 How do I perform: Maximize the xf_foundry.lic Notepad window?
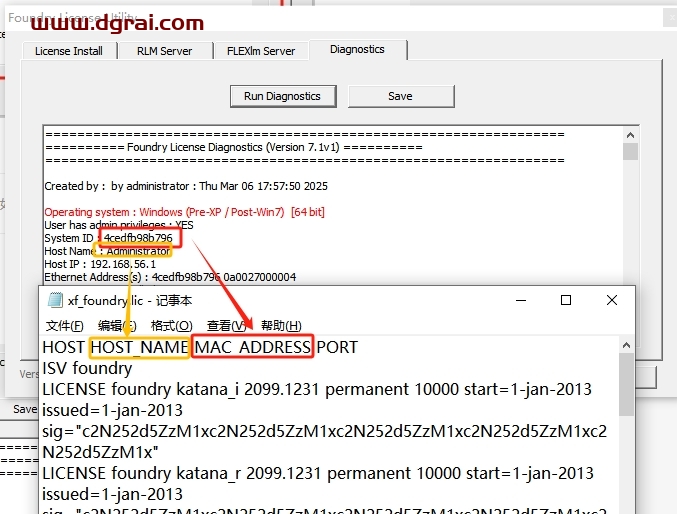pos(566,300)
